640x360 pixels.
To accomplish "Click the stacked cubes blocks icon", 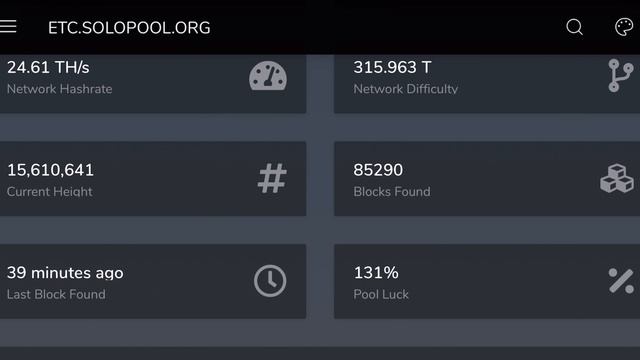I will coord(617,178).
